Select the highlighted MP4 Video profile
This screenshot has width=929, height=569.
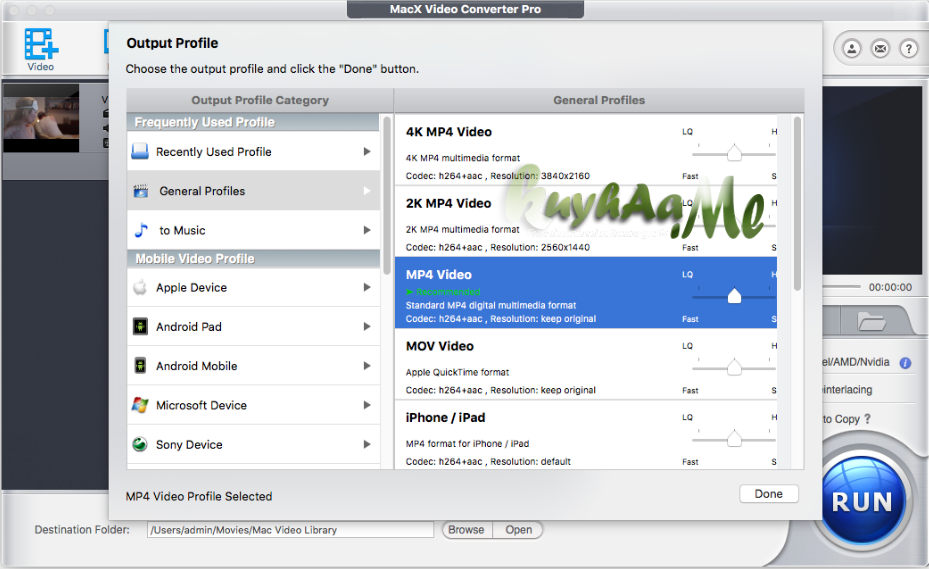(x=586, y=293)
